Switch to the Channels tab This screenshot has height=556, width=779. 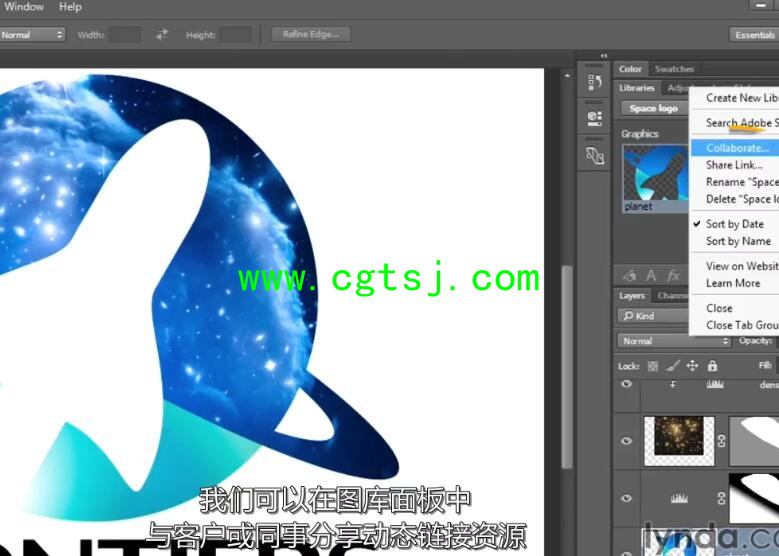click(672, 296)
